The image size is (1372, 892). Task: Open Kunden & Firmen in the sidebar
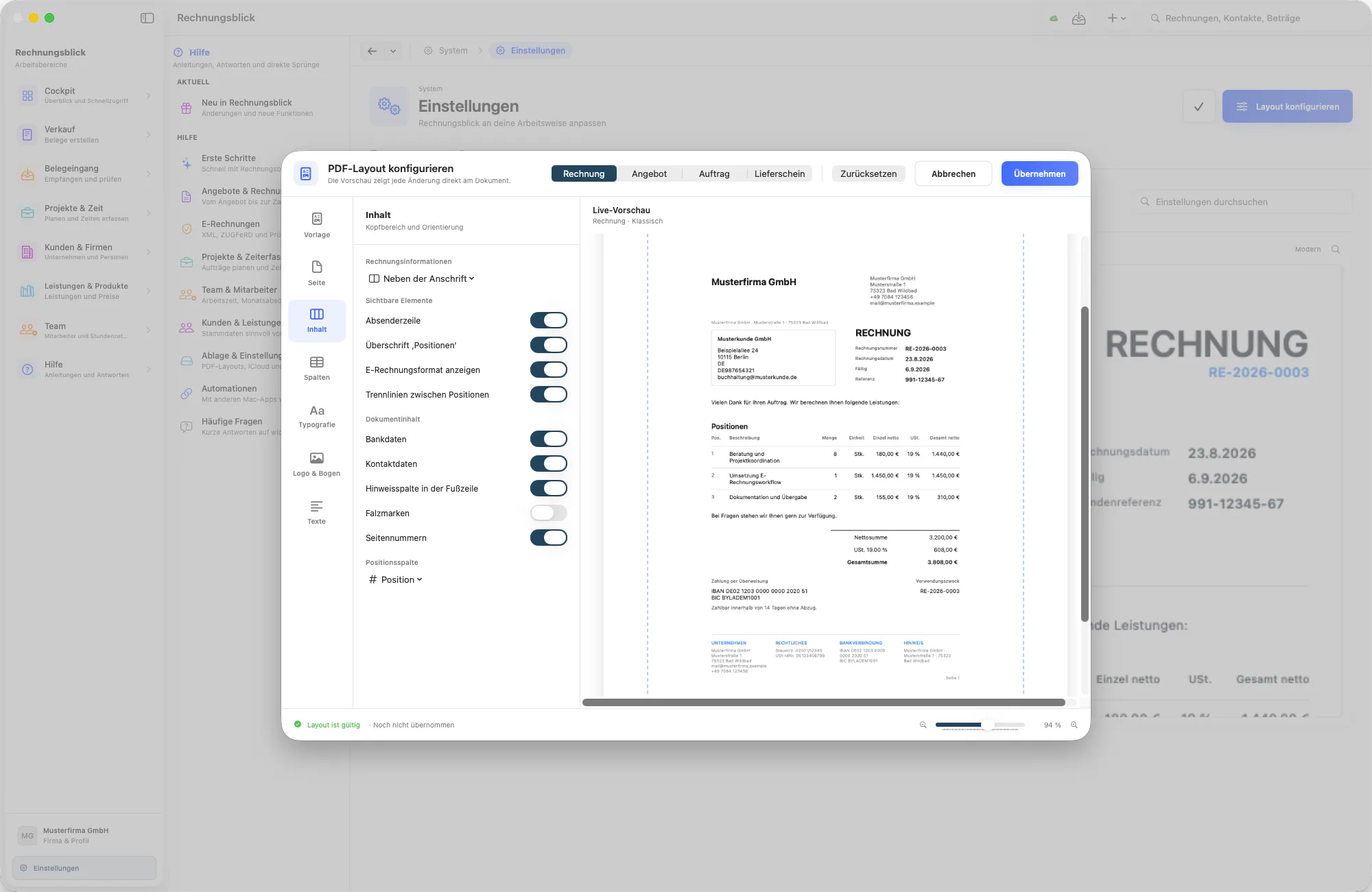tap(84, 252)
